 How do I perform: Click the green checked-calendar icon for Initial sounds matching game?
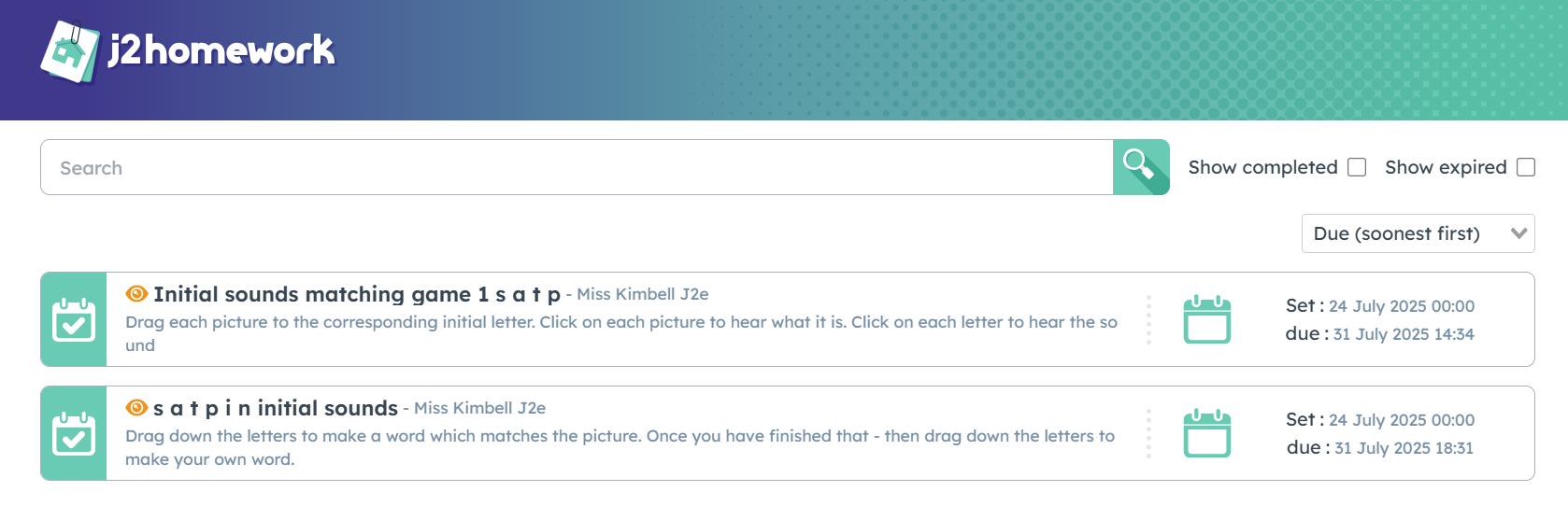(x=74, y=319)
